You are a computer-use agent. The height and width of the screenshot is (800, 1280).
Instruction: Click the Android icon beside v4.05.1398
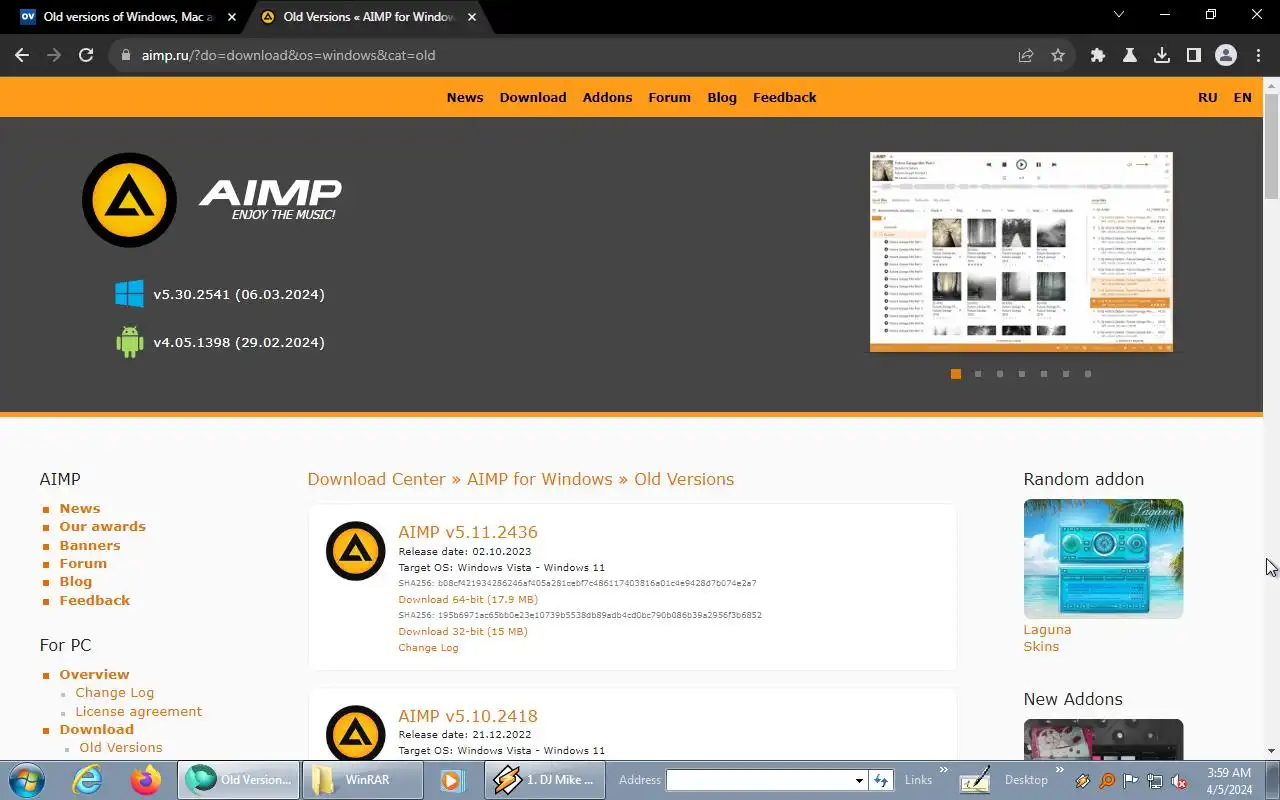tap(130, 342)
